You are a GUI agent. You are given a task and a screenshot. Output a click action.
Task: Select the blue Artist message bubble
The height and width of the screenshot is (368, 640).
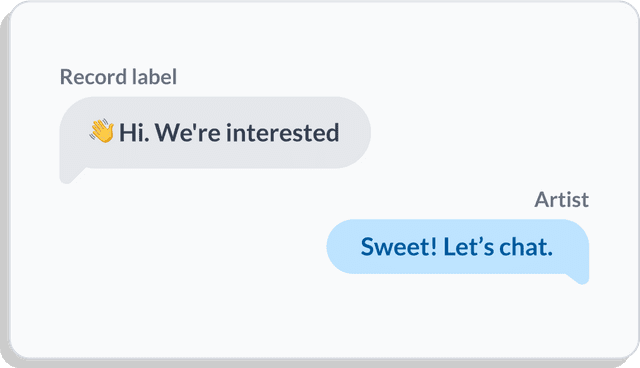(458, 247)
